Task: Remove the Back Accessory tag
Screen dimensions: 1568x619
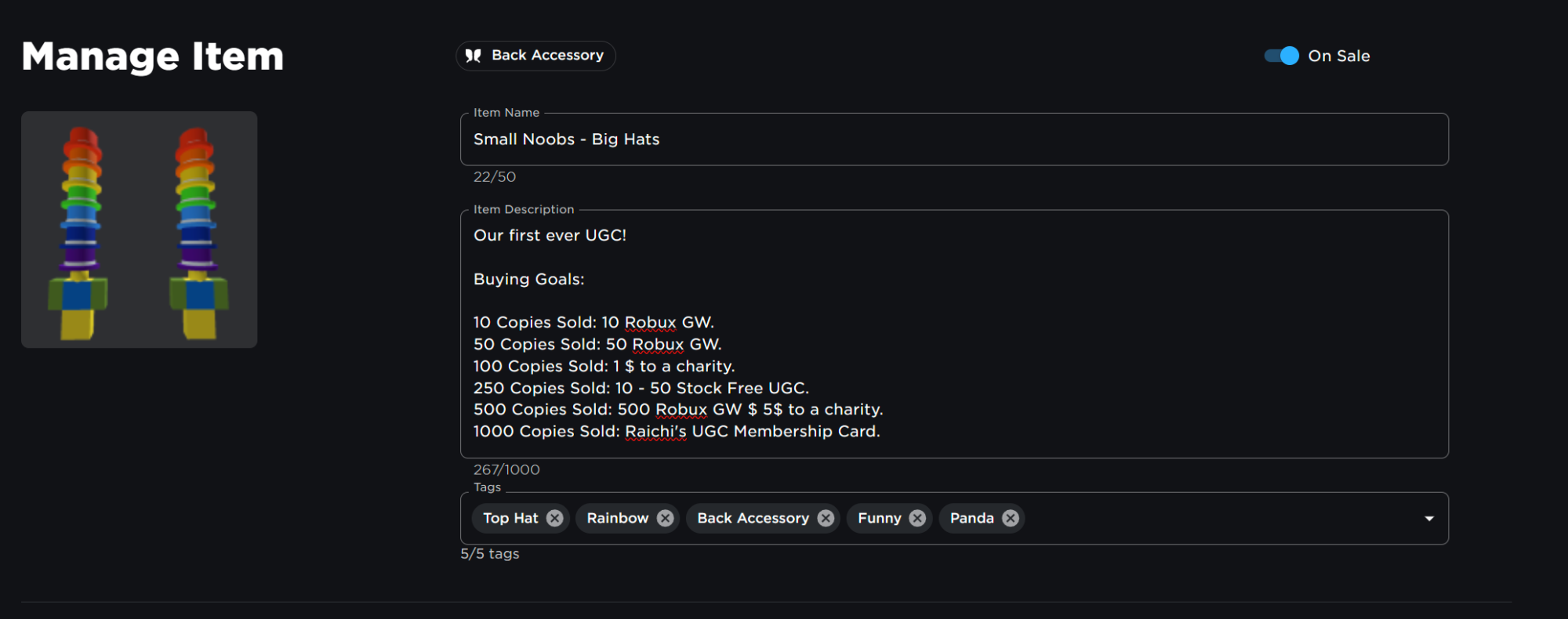Action: (826, 518)
